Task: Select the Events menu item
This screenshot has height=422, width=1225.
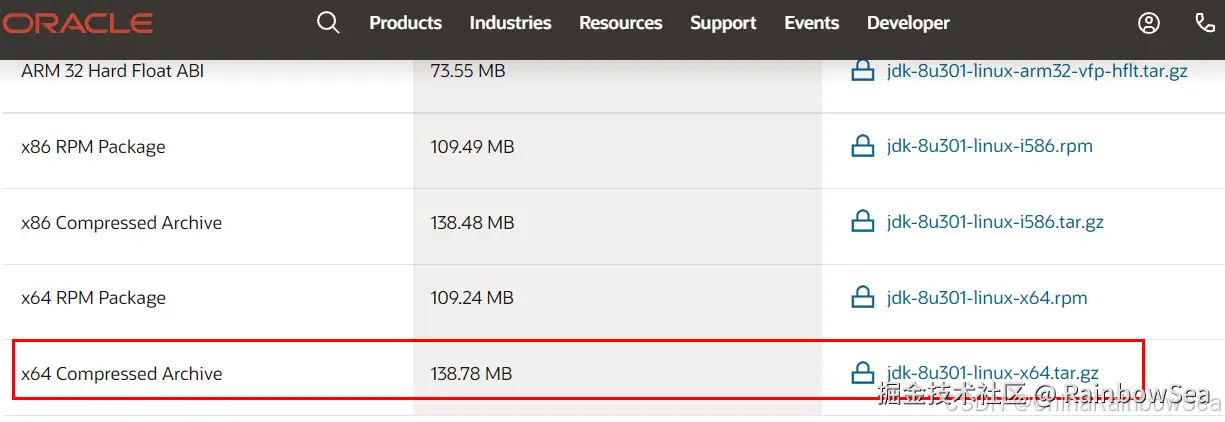Action: pos(811,23)
